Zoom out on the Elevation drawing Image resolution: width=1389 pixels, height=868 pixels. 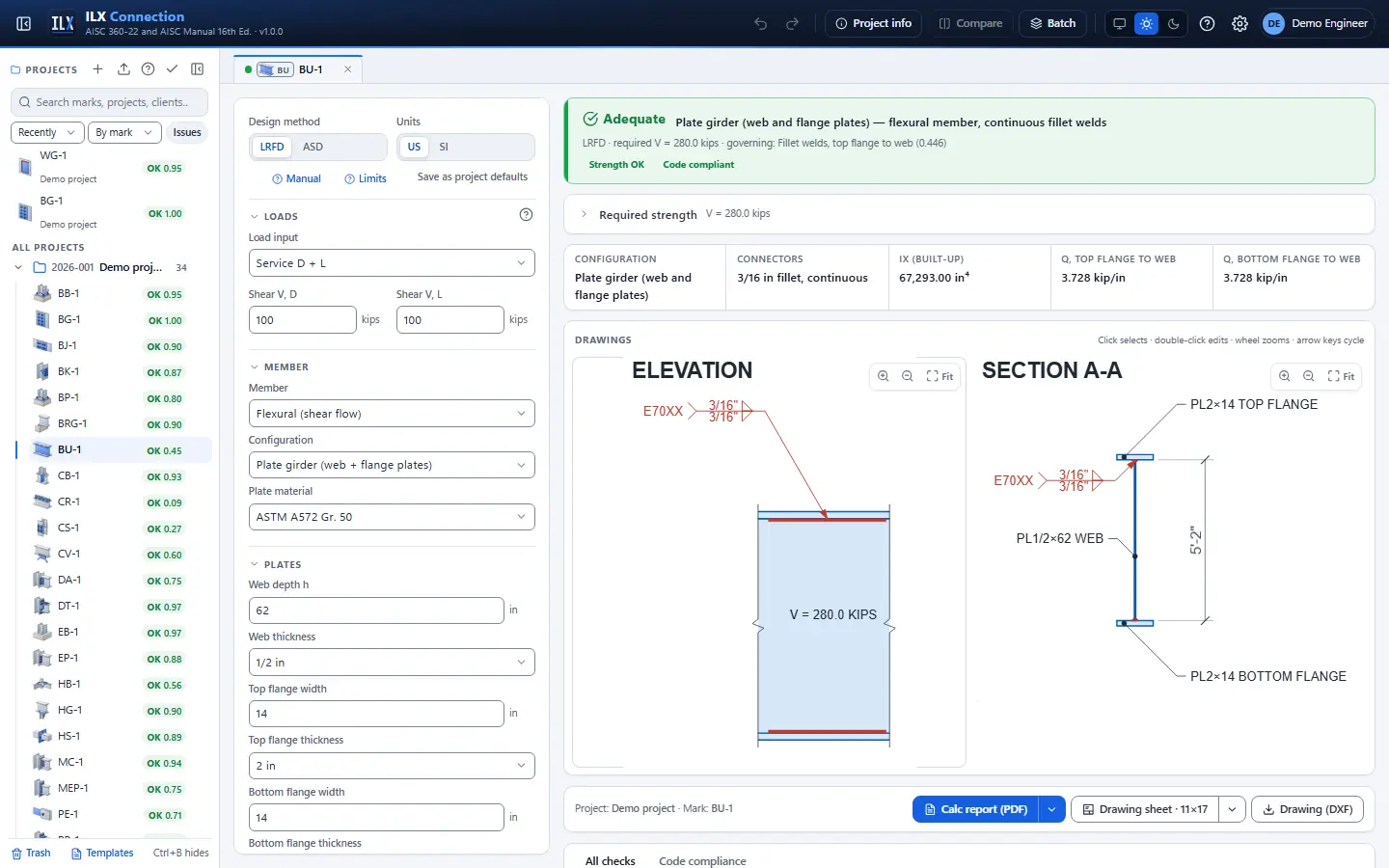(x=908, y=376)
